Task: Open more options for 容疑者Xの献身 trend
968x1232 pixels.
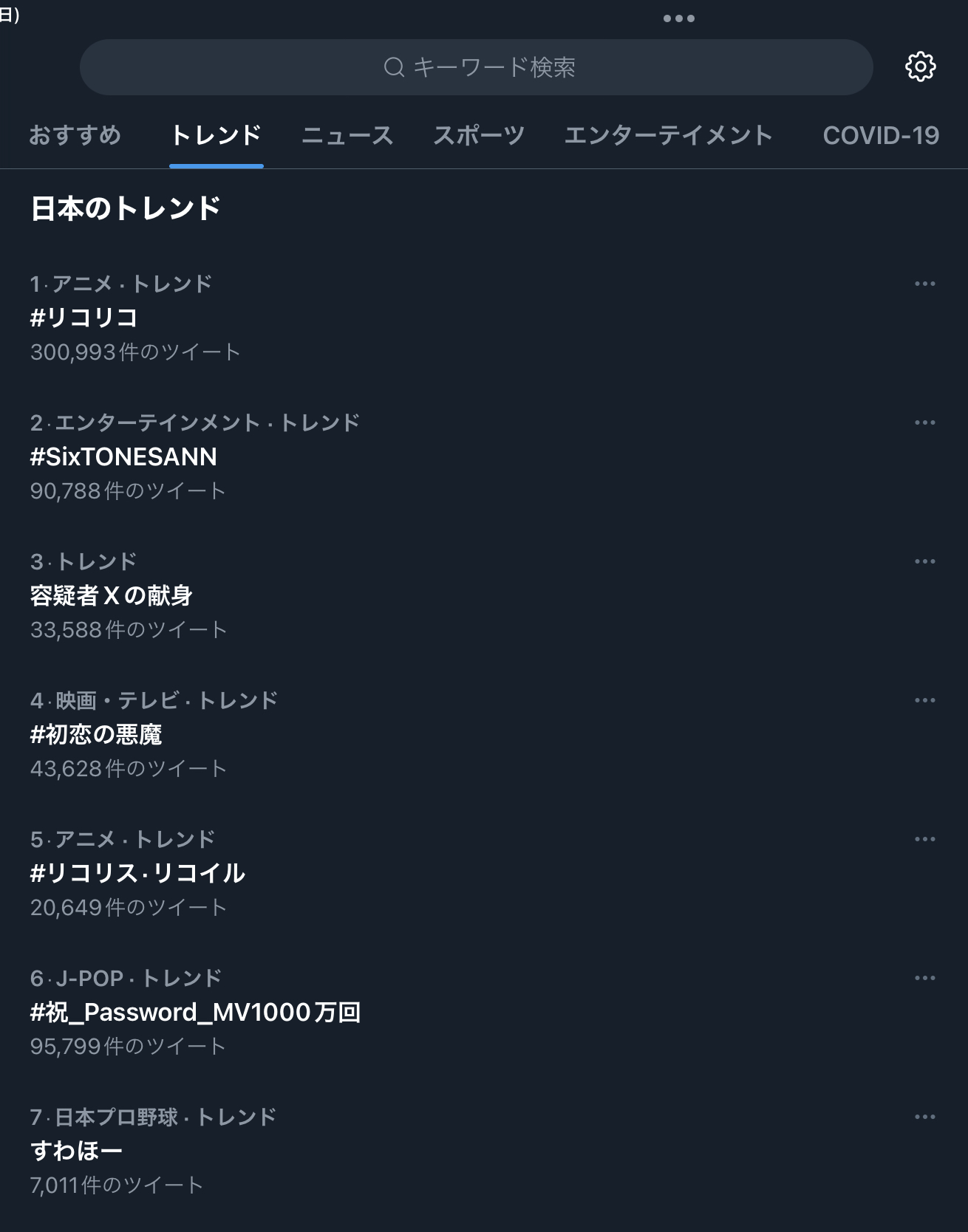Action: click(925, 561)
